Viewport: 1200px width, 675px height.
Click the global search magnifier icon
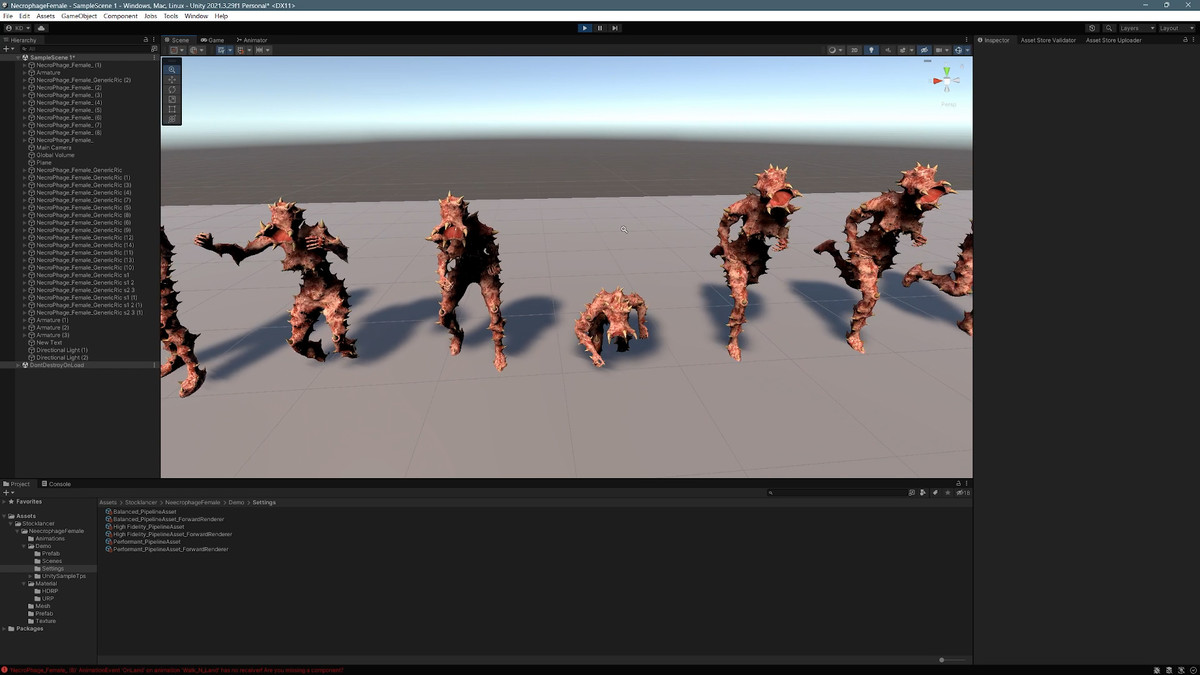(1109, 28)
